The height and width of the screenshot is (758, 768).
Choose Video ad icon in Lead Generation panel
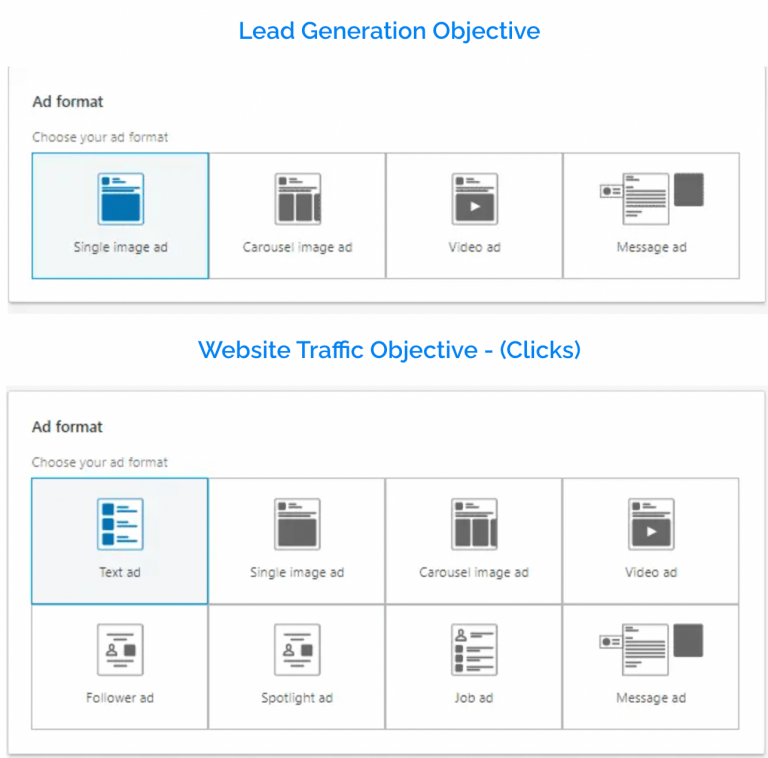pyautogui.click(x=474, y=198)
